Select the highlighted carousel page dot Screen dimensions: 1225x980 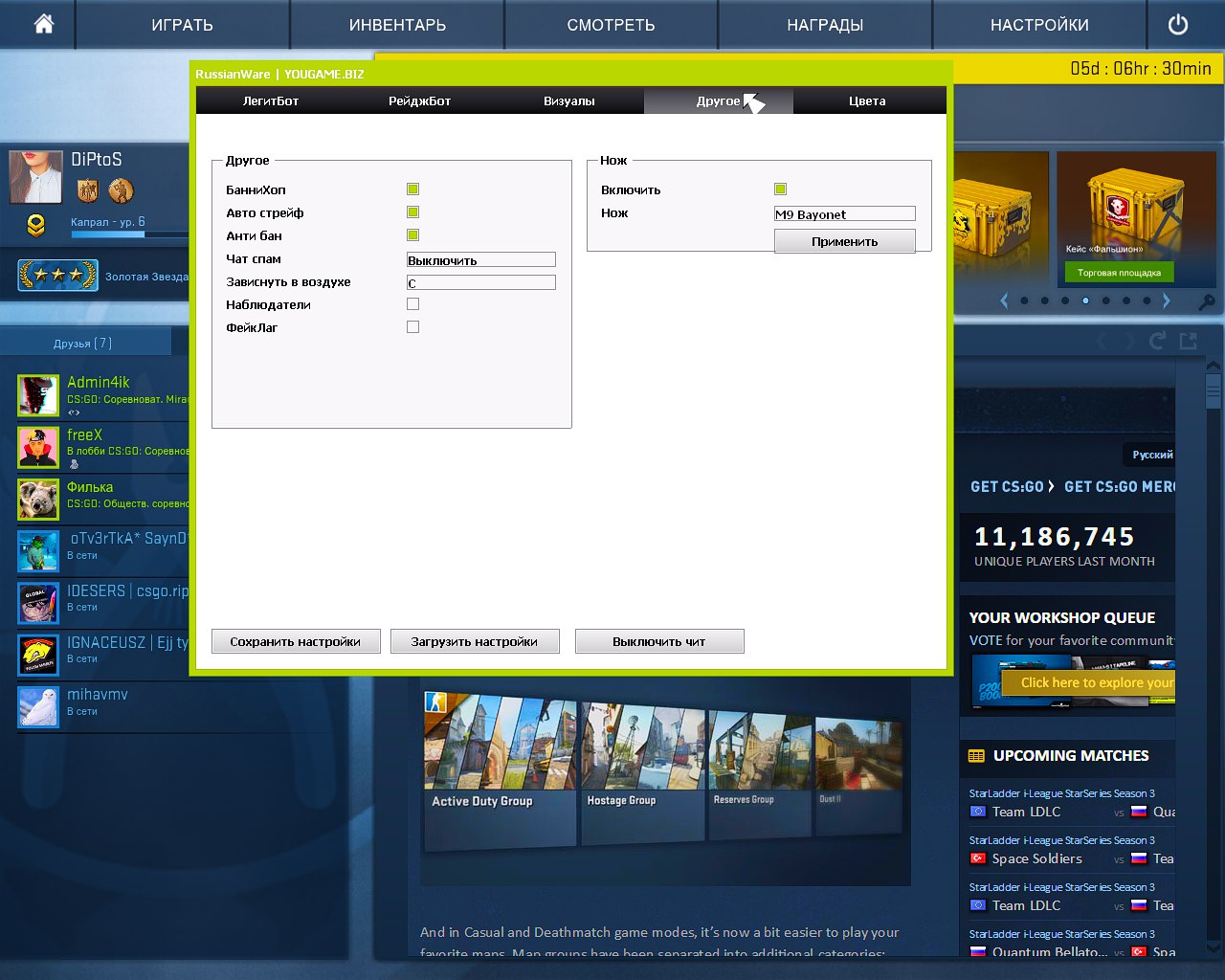point(1085,301)
